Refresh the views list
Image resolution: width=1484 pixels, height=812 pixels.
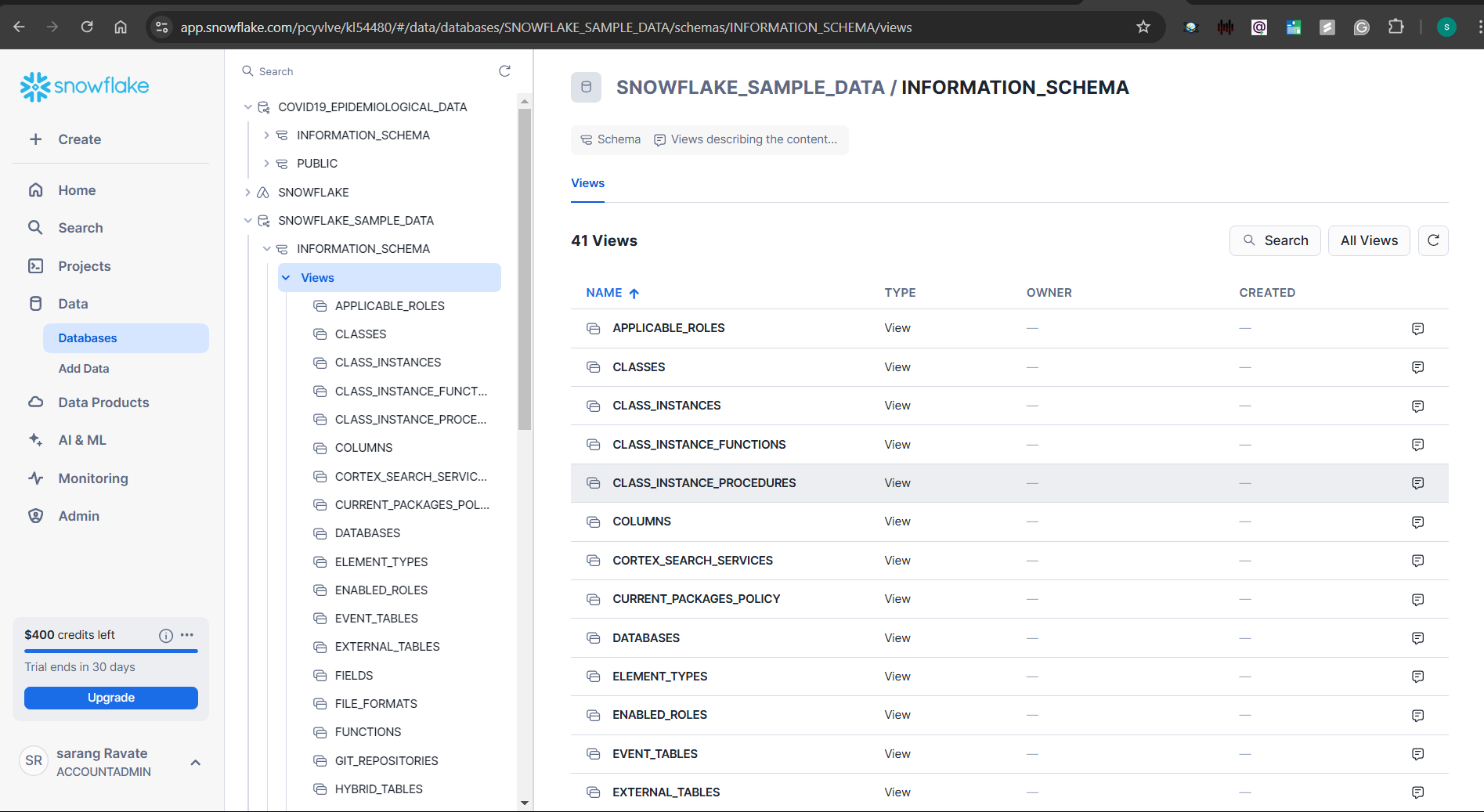tap(1433, 240)
